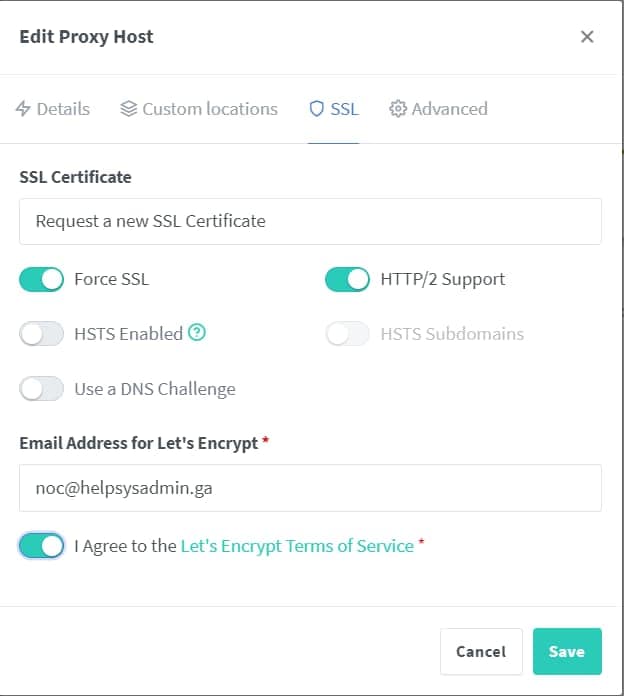Viewport: 624px width, 696px height.
Task: Open Let's Encrypt Terms of Service link
Action: (x=297, y=546)
